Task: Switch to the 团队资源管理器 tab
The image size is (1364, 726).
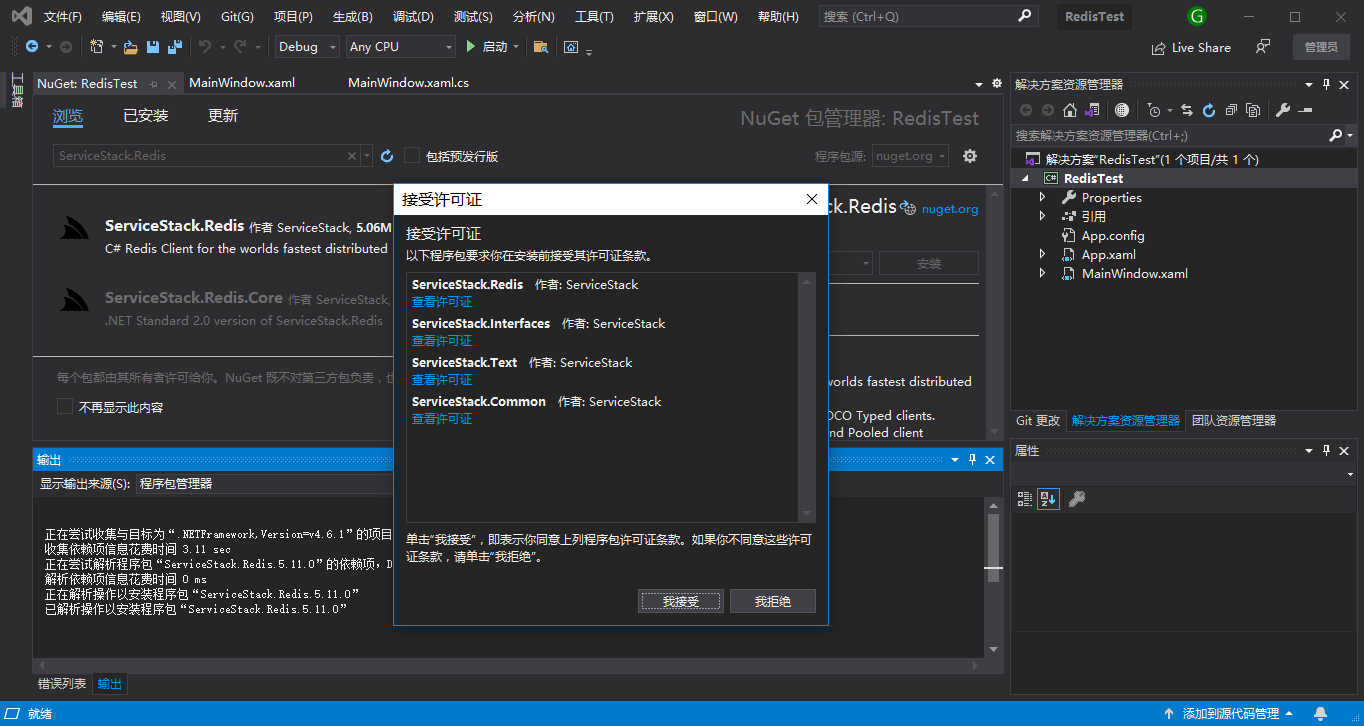Action: 1234,421
